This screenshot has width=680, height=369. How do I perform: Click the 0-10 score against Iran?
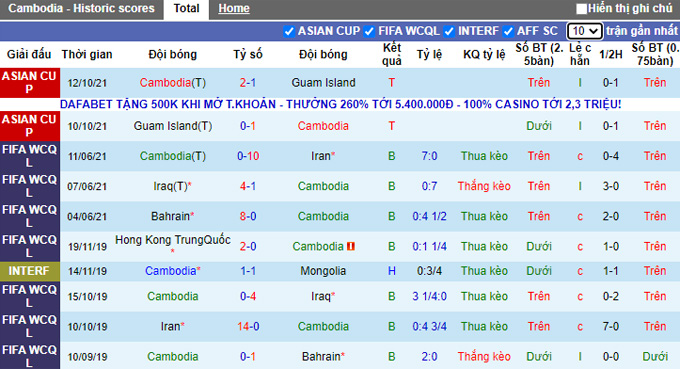pos(248,156)
